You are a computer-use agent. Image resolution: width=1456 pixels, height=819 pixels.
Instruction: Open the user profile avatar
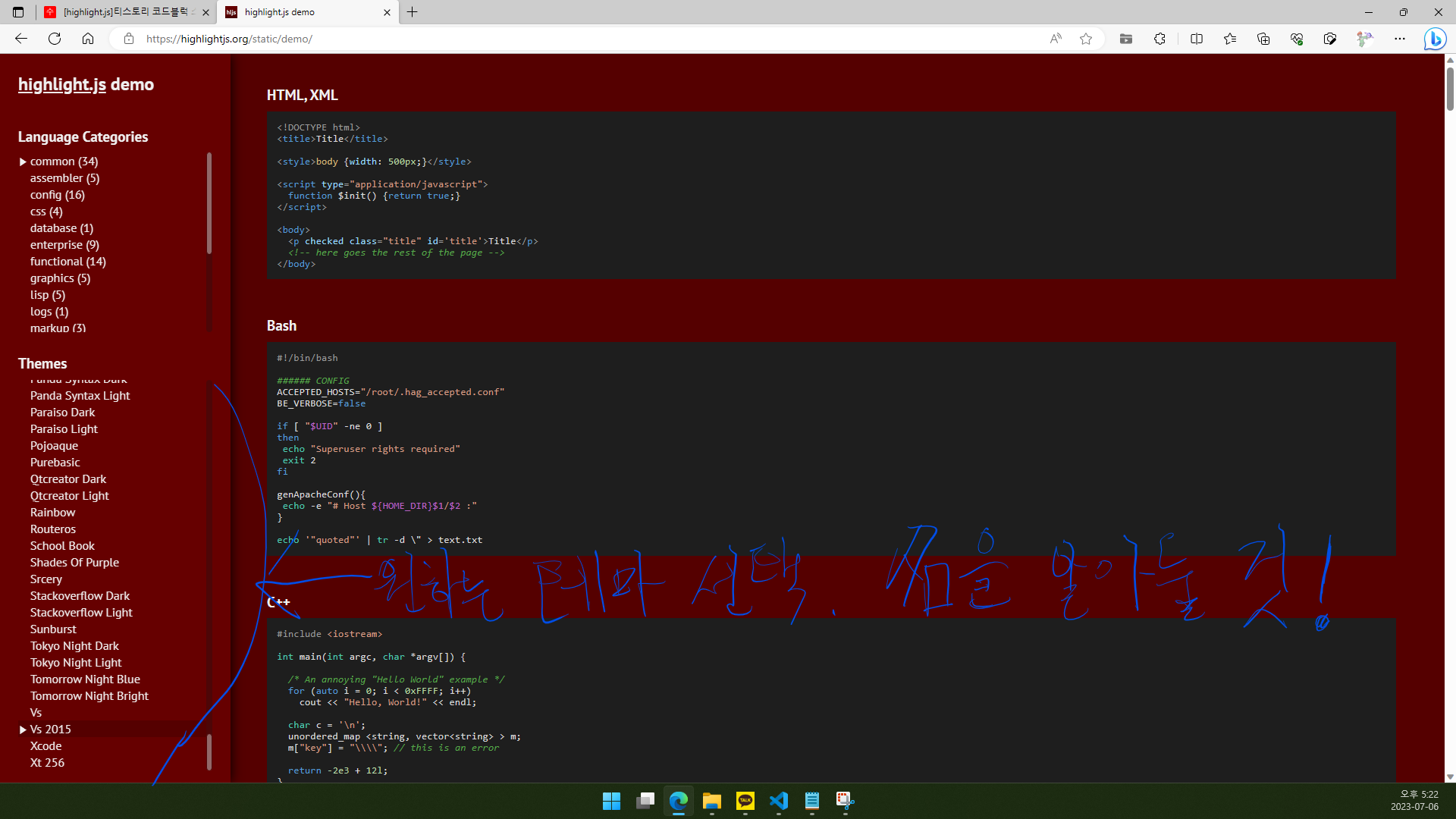pyautogui.click(x=1364, y=39)
